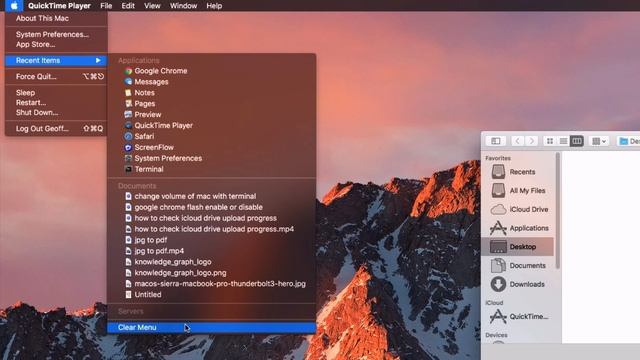Select Desktop in Finder sidebar

click(x=518, y=247)
